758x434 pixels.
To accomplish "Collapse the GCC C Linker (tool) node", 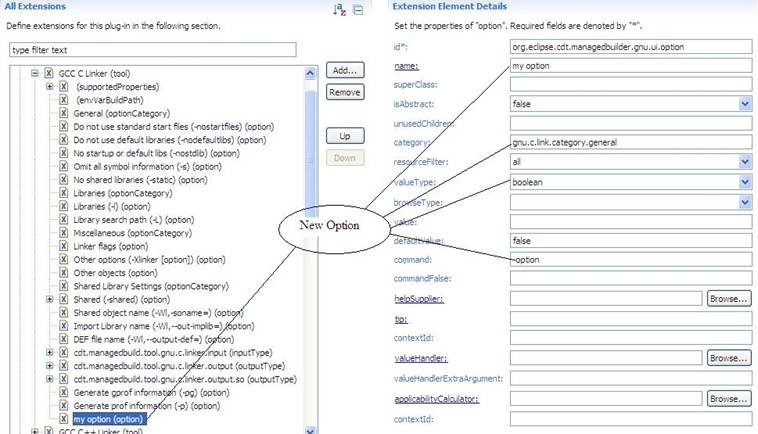I will [35, 73].
